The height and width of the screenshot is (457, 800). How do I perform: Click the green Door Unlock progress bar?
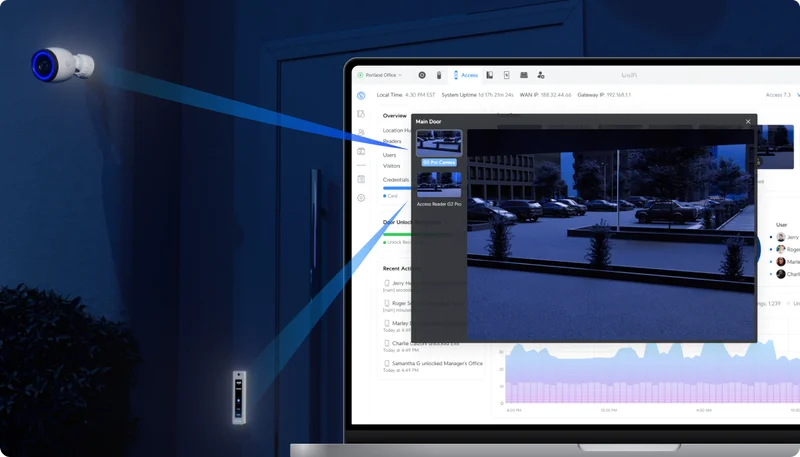pyautogui.click(x=397, y=235)
